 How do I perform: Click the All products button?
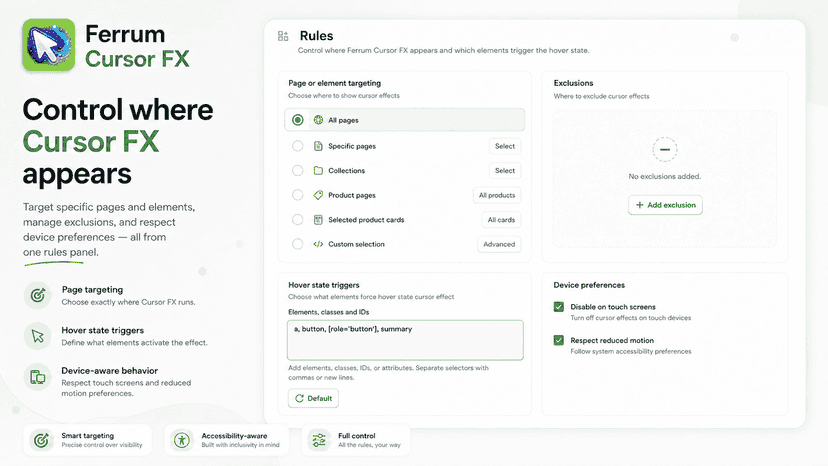click(497, 195)
